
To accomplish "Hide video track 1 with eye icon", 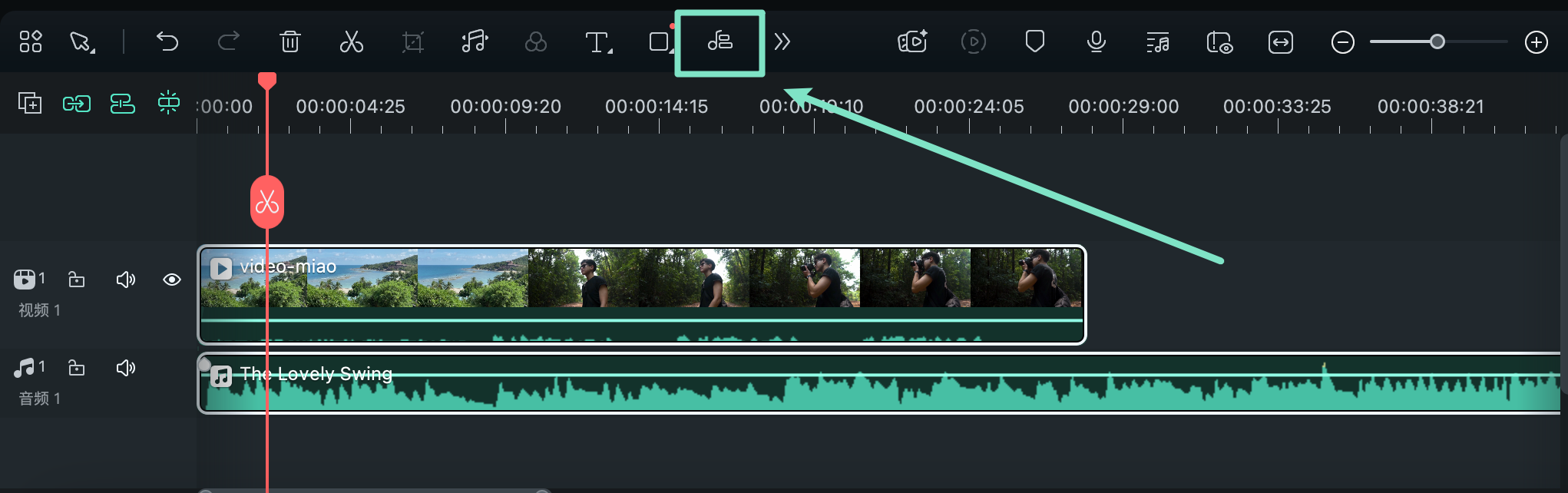I will click(x=172, y=280).
